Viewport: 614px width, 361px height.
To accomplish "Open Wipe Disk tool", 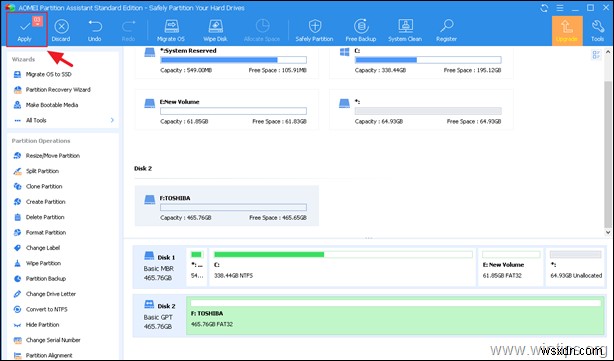I will (x=215, y=31).
